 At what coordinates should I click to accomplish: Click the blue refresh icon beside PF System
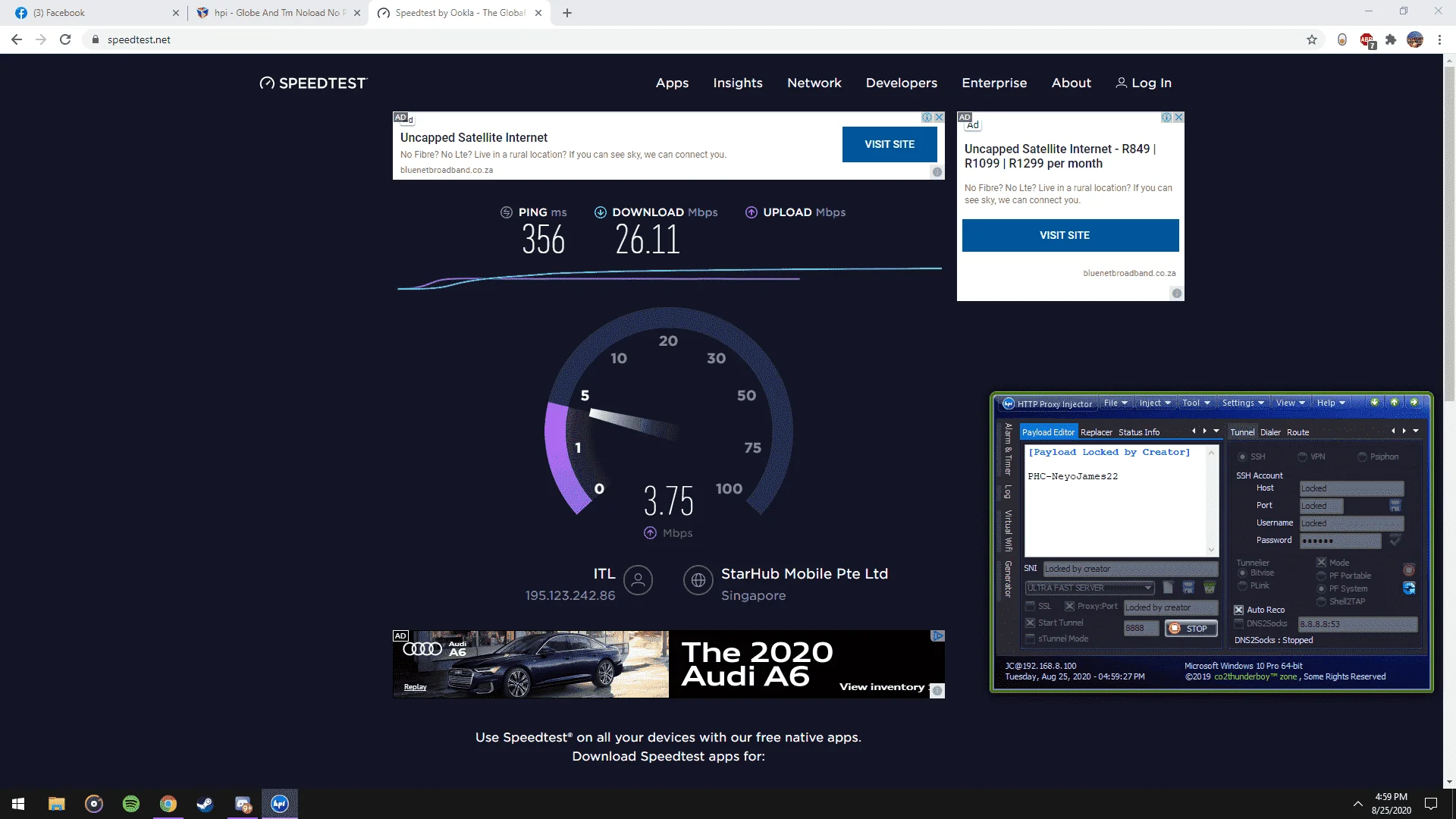[x=1409, y=588]
